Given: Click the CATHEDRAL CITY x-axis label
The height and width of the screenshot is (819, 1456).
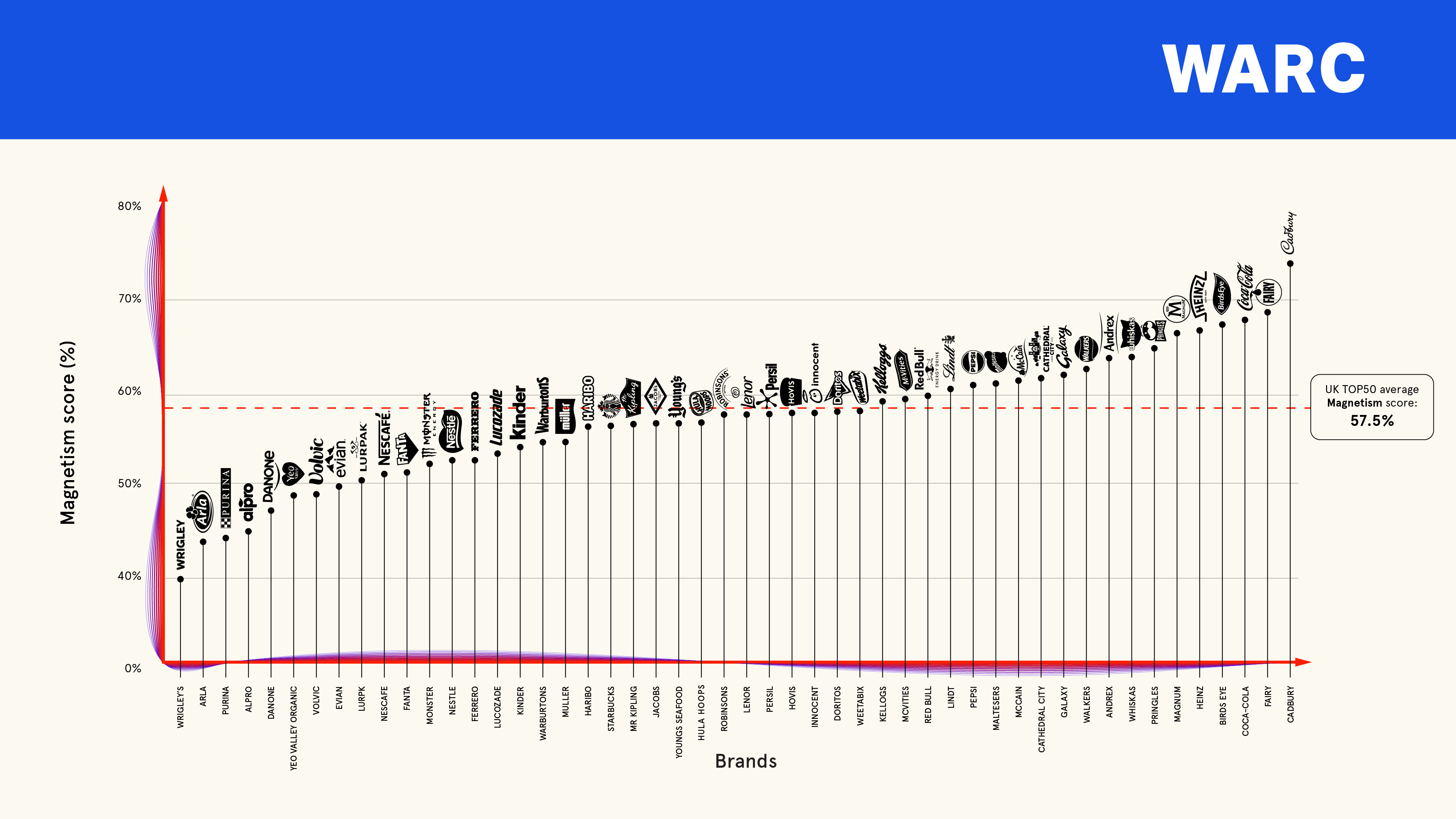Looking at the screenshot, I should click(1041, 720).
